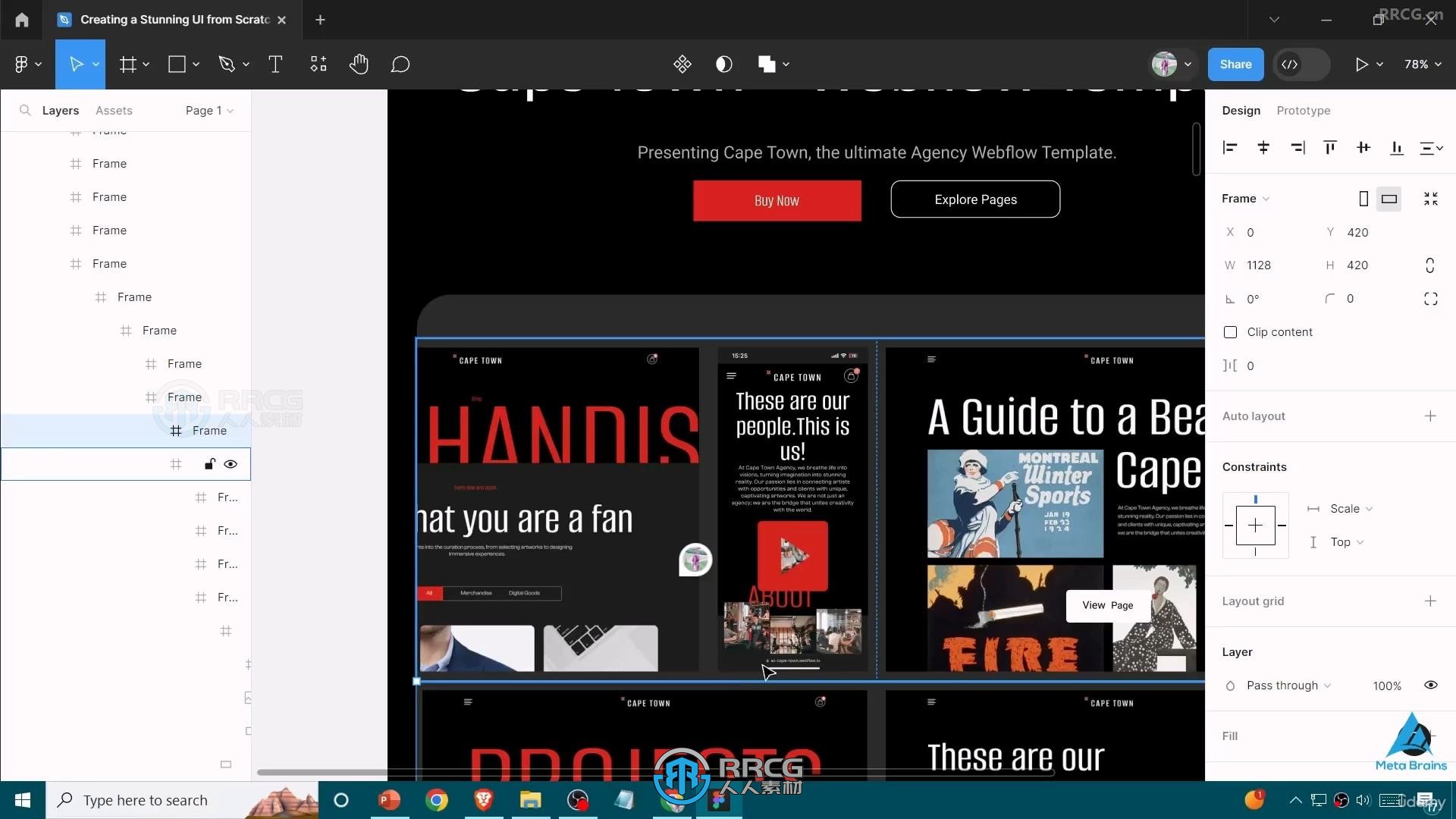
Task: Toggle constrain proportions lock
Action: [1430, 265]
